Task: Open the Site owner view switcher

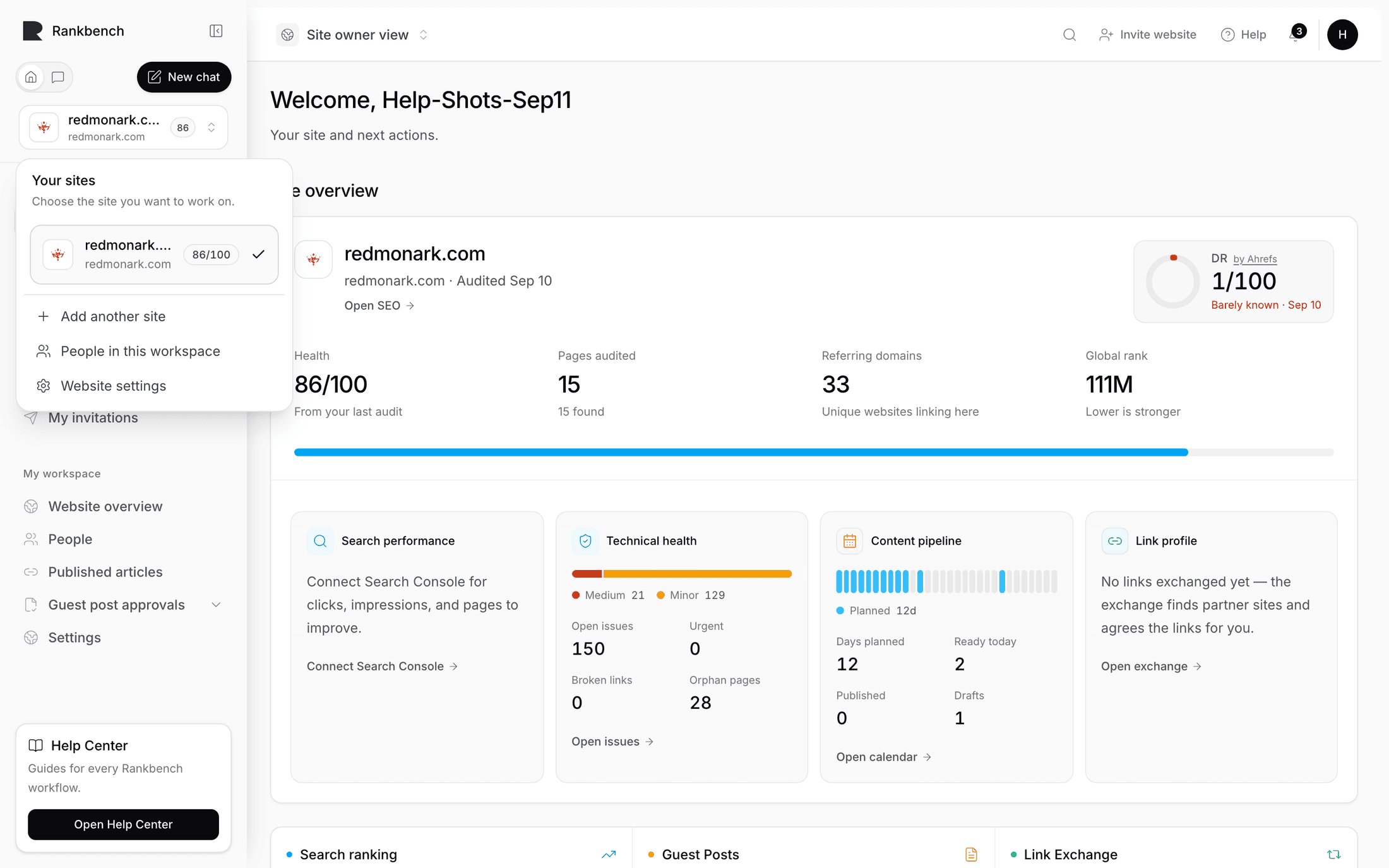Action: click(354, 35)
